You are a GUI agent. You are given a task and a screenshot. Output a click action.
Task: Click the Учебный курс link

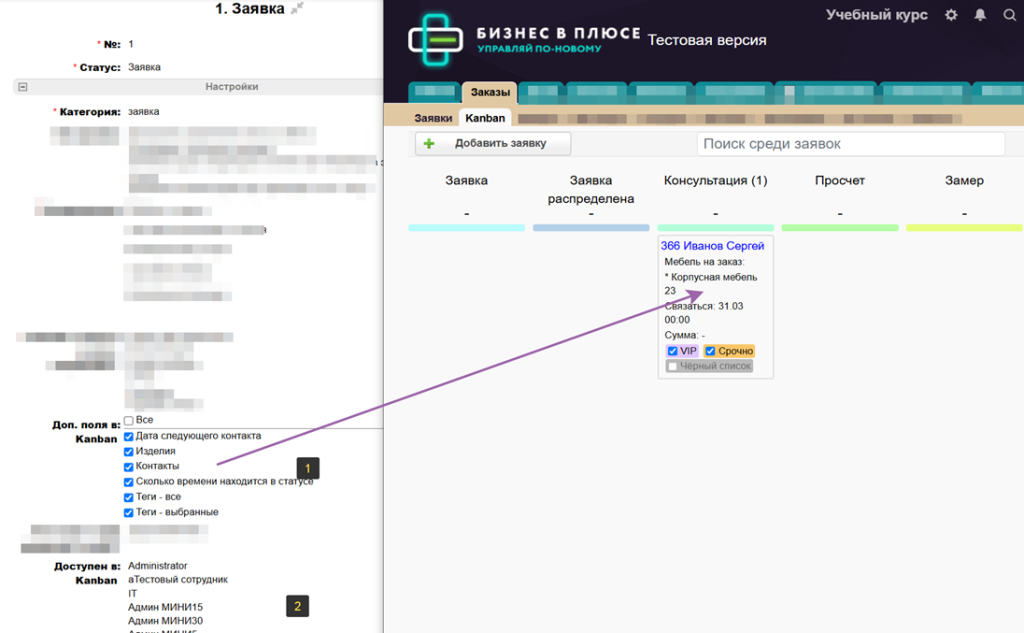click(876, 15)
